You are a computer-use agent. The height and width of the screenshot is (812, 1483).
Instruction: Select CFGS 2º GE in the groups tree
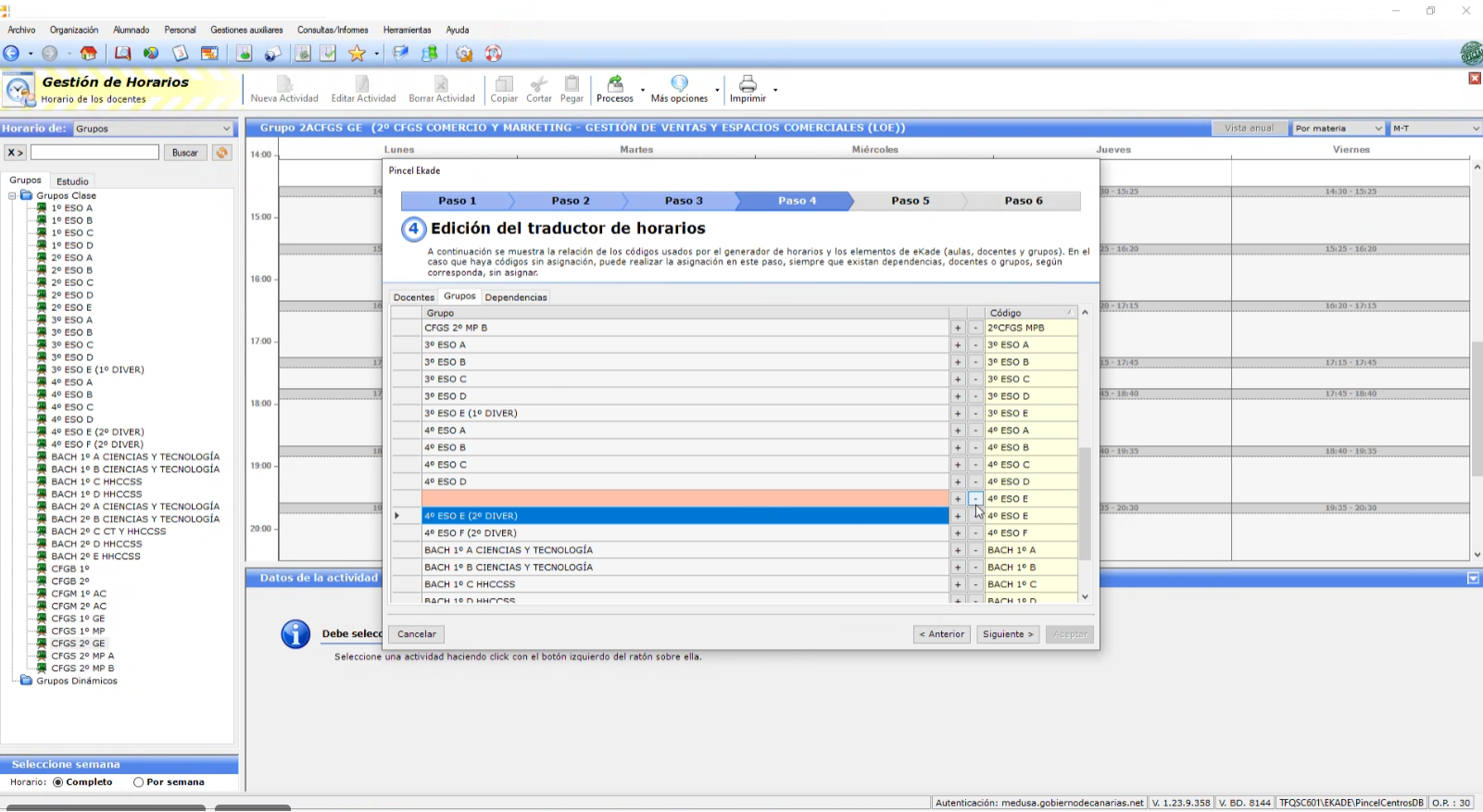coord(78,643)
